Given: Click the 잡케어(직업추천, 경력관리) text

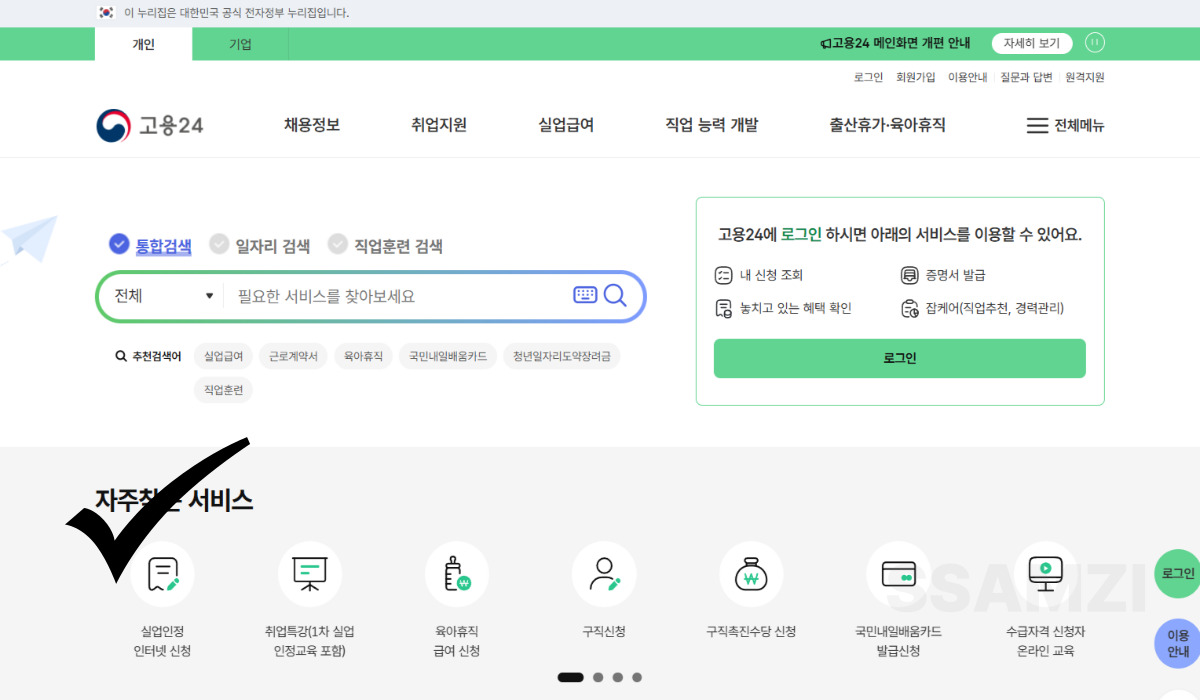Looking at the screenshot, I should (x=995, y=308).
